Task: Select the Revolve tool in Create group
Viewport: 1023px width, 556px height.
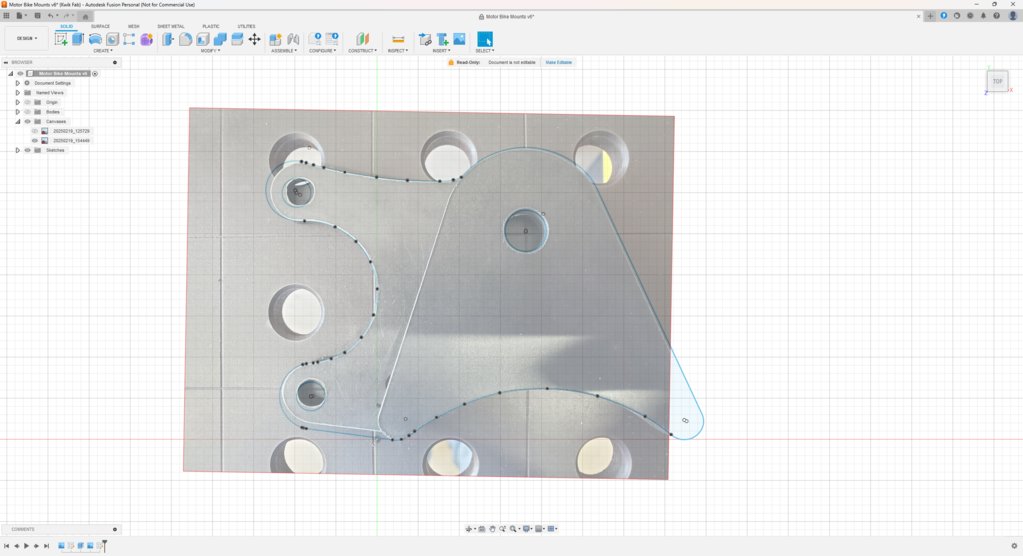Action: coord(95,39)
